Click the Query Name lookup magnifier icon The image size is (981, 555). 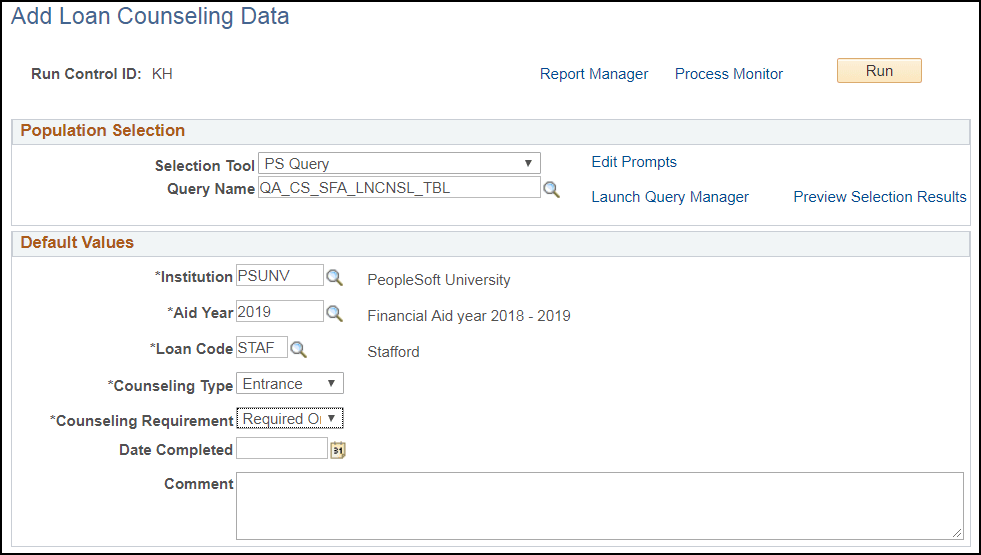click(552, 188)
